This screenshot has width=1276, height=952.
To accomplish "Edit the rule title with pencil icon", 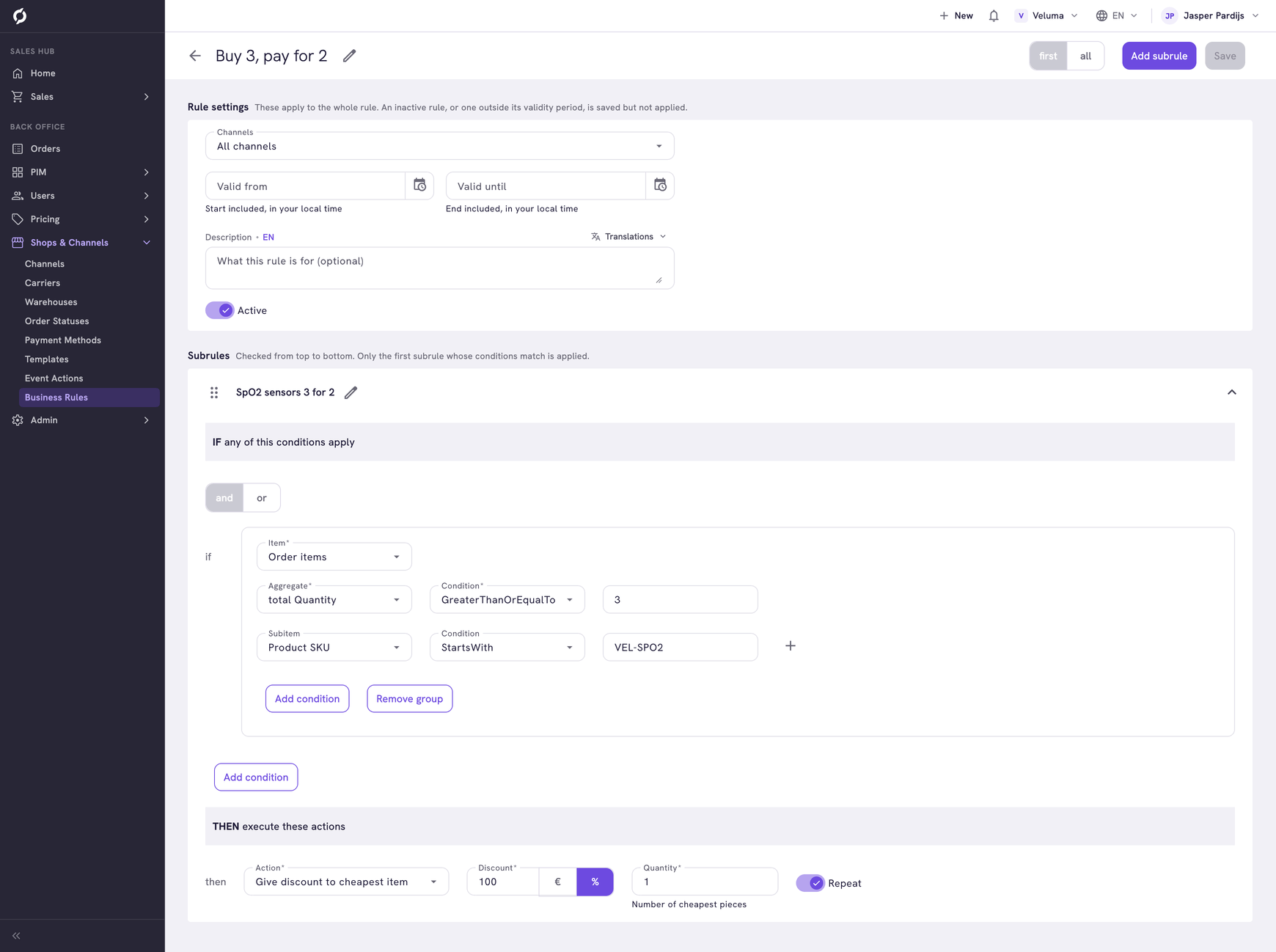I will tap(350, 56).
